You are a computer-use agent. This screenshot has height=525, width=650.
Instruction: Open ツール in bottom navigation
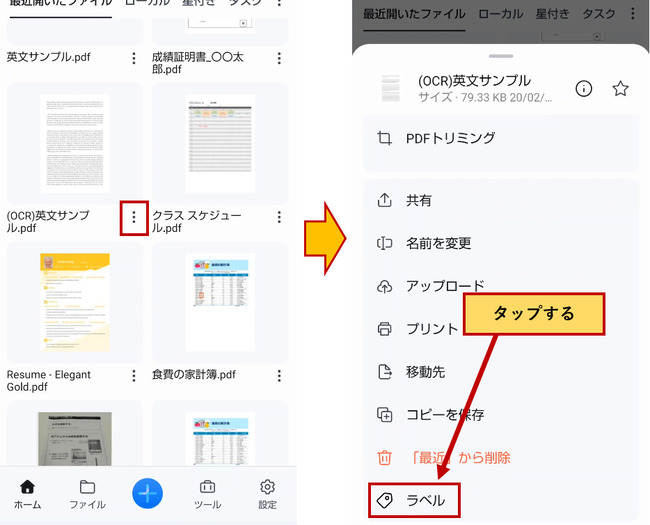point(207,495)
